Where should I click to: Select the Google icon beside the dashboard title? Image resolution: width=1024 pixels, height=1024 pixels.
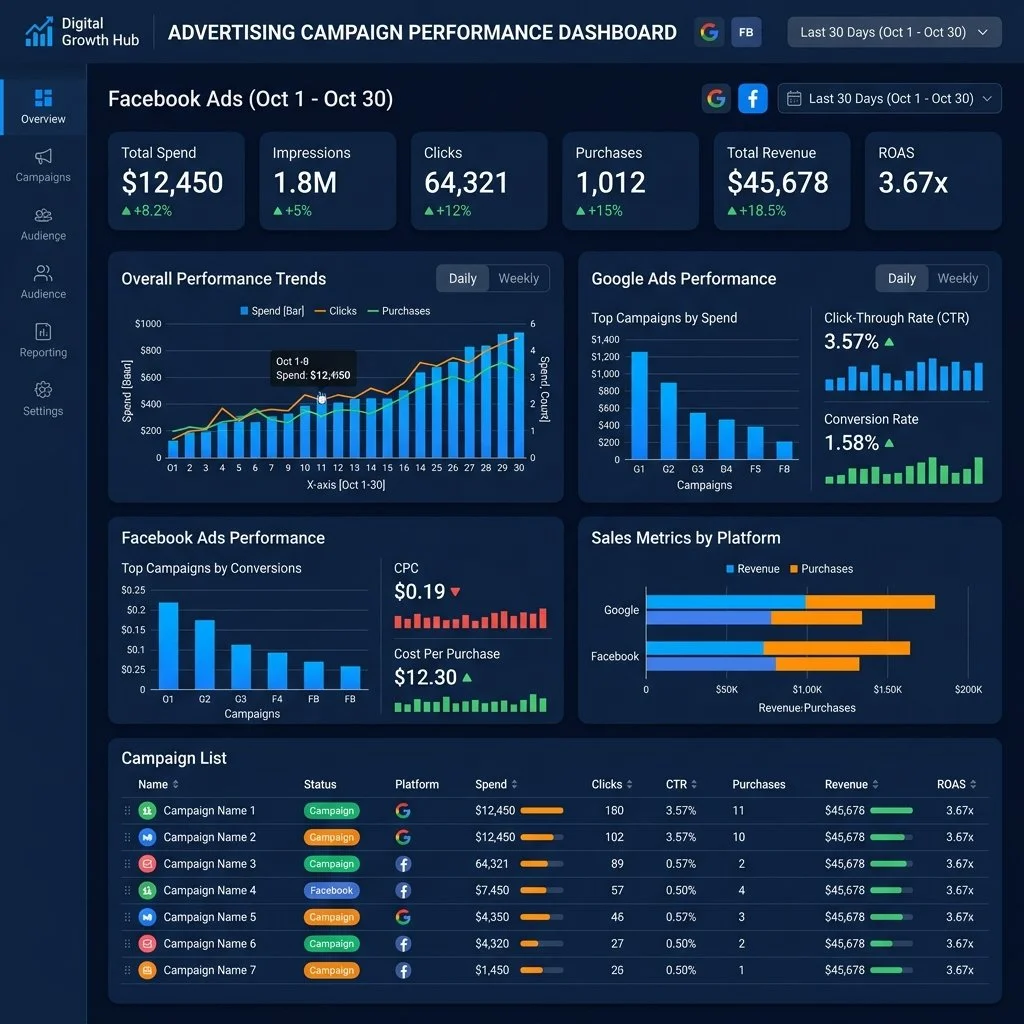click(709, 32)
